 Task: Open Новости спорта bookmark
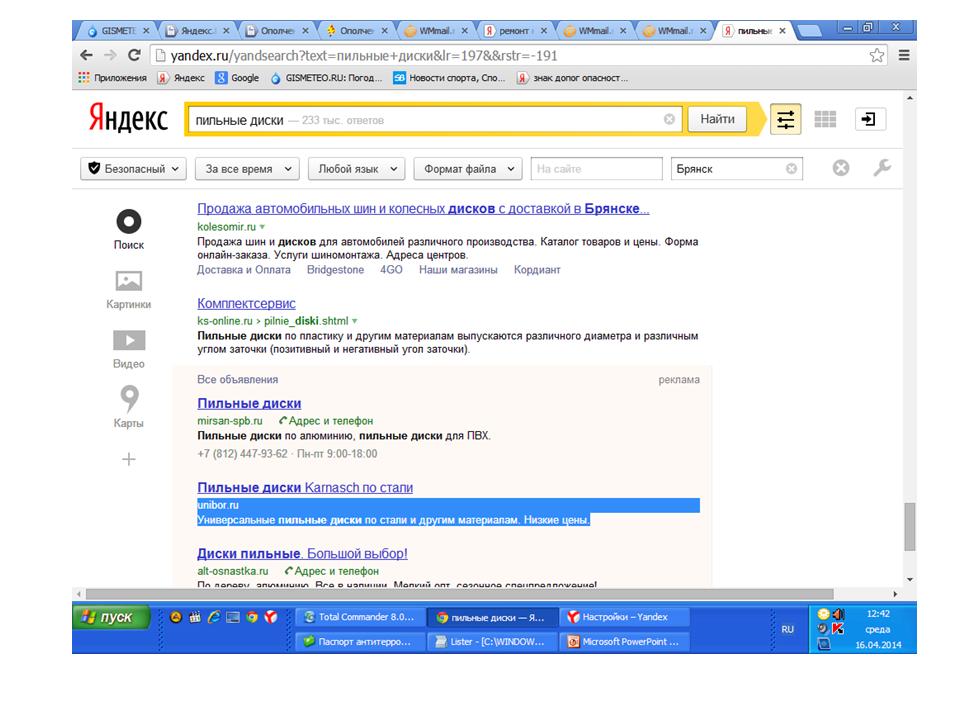point(449,78)
